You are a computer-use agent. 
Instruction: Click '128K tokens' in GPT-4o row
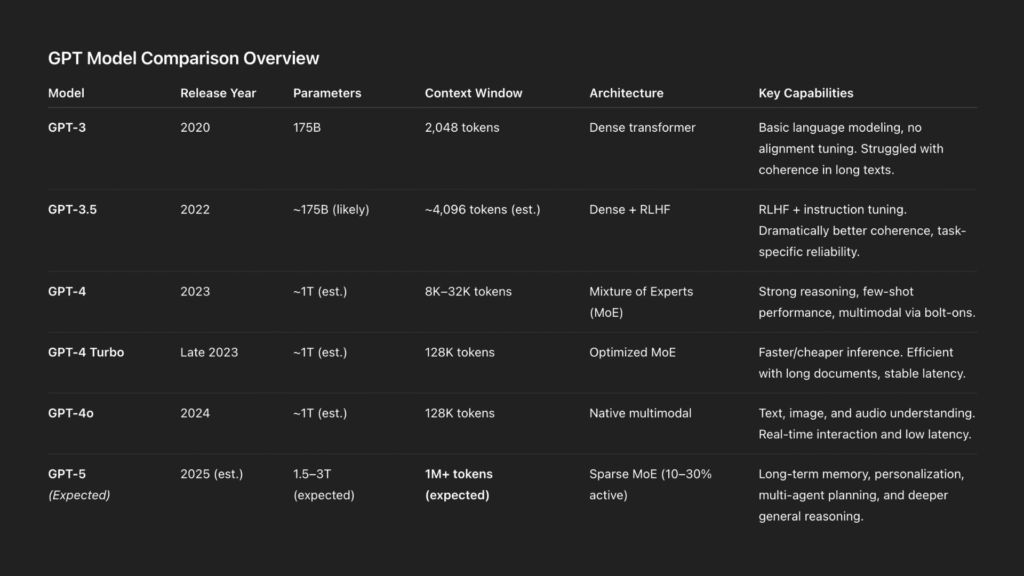click(x=460, y=413)
